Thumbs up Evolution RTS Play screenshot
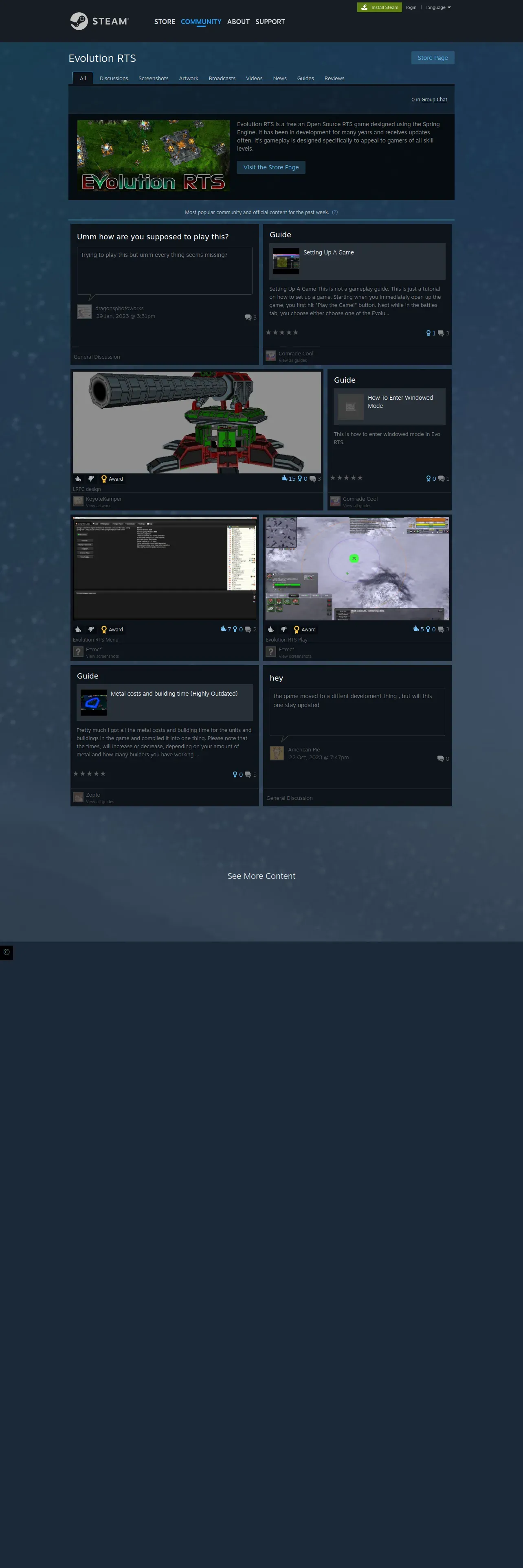The image size is (523, 1568). [270, 629]
